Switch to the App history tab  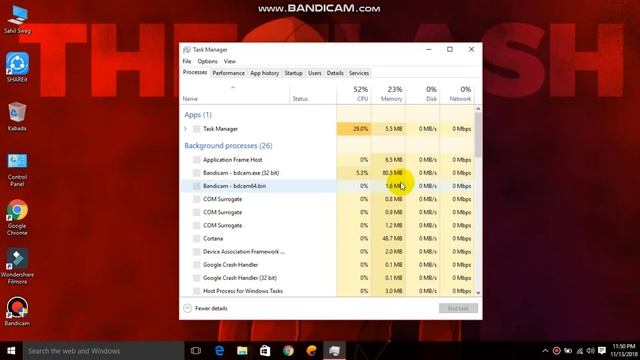[x=264, y=73]
